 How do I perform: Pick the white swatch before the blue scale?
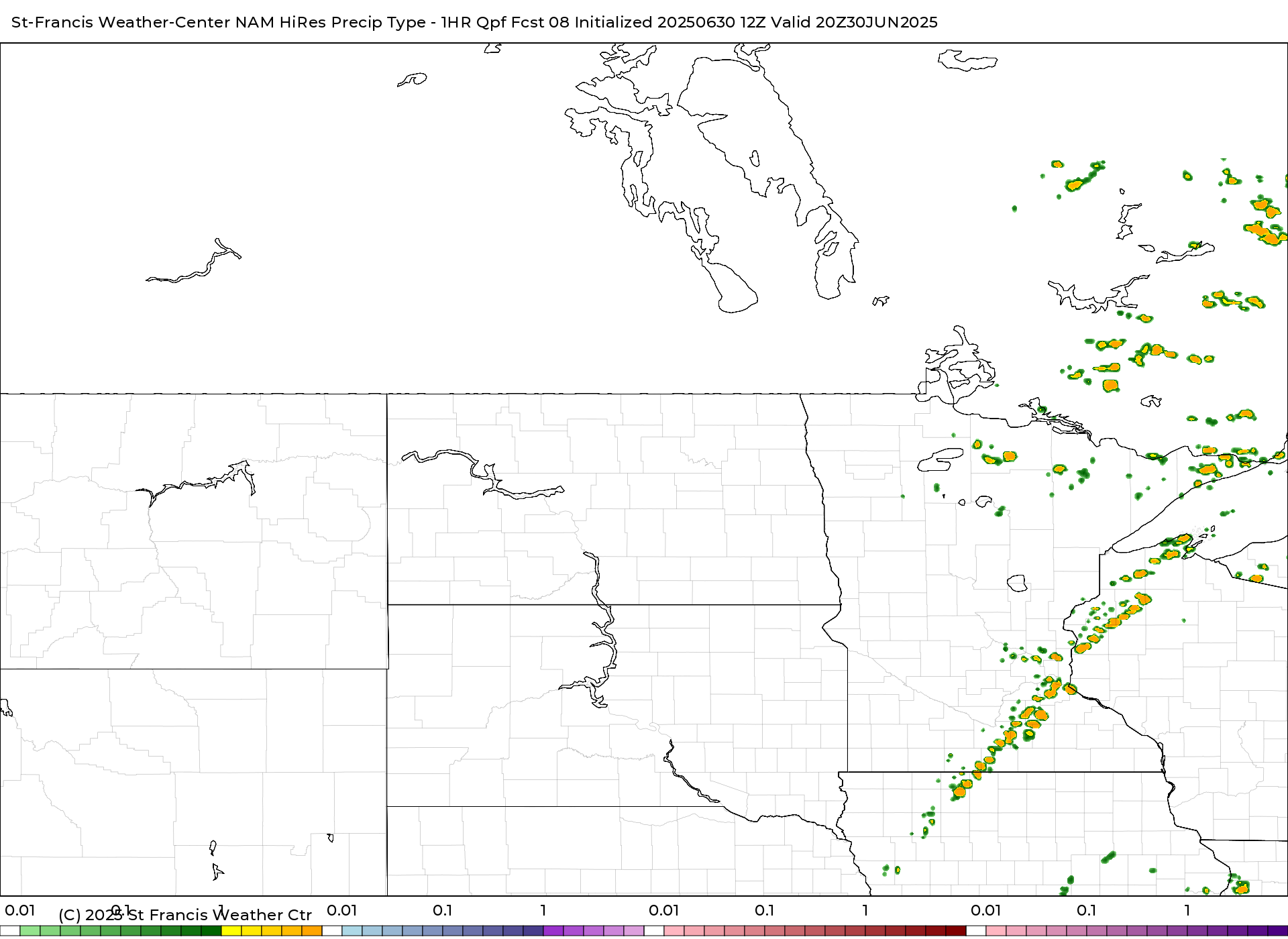(332, 931)
